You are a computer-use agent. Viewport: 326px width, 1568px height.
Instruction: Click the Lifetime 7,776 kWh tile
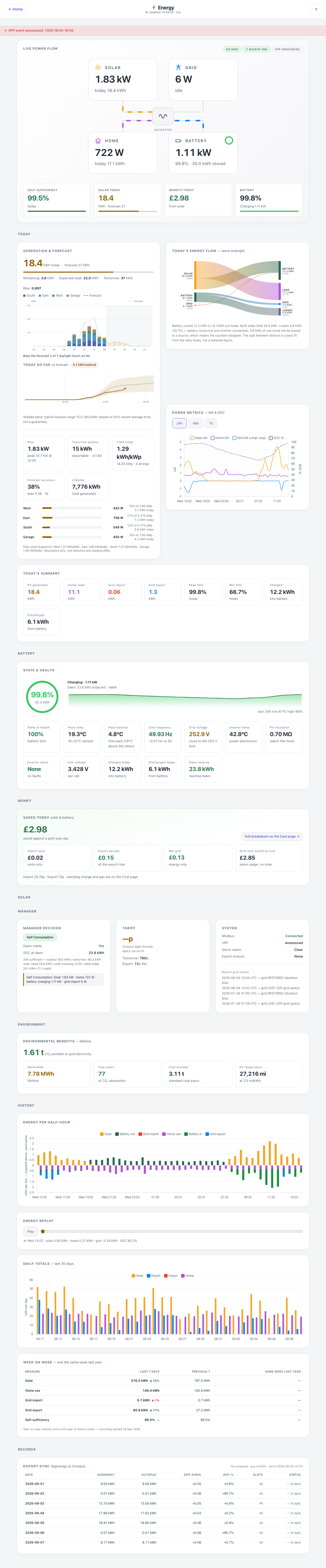tap(89, 487)
